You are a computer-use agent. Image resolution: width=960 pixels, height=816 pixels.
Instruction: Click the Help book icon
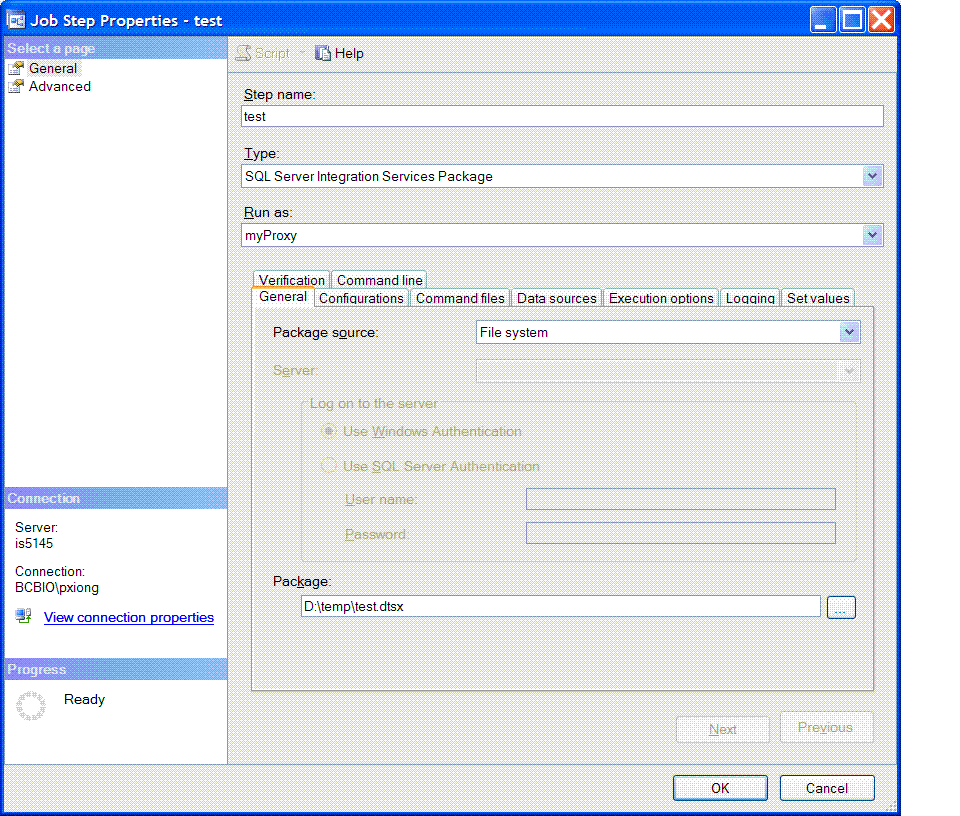pyautogui.click(x=323, y=53)
